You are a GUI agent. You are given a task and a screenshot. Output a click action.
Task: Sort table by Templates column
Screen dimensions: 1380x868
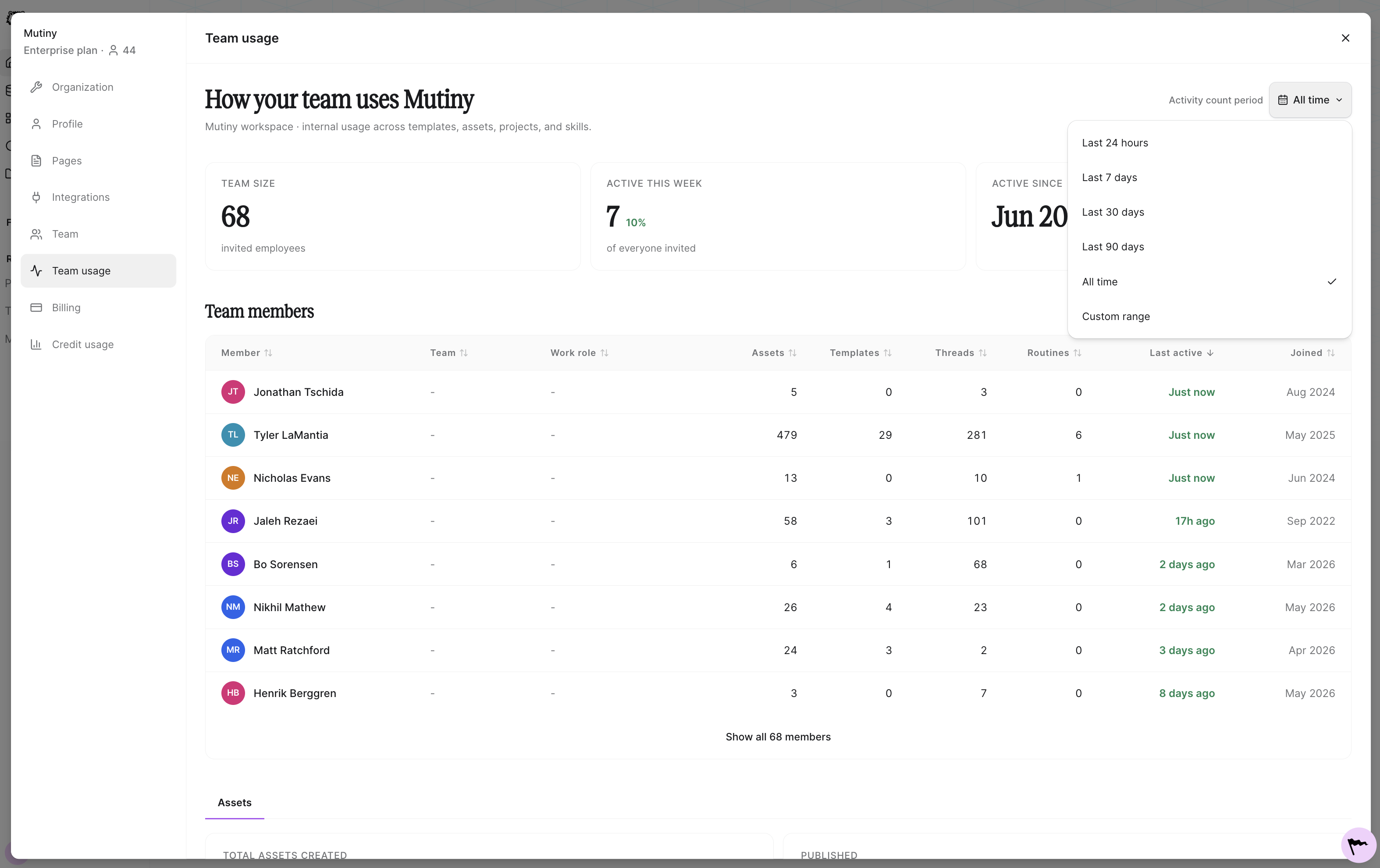pos(861,353)
